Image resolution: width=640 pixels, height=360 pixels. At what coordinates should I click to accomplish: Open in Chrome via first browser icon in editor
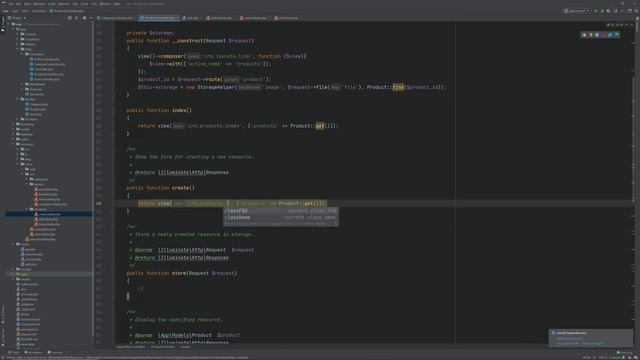point(584,35)
